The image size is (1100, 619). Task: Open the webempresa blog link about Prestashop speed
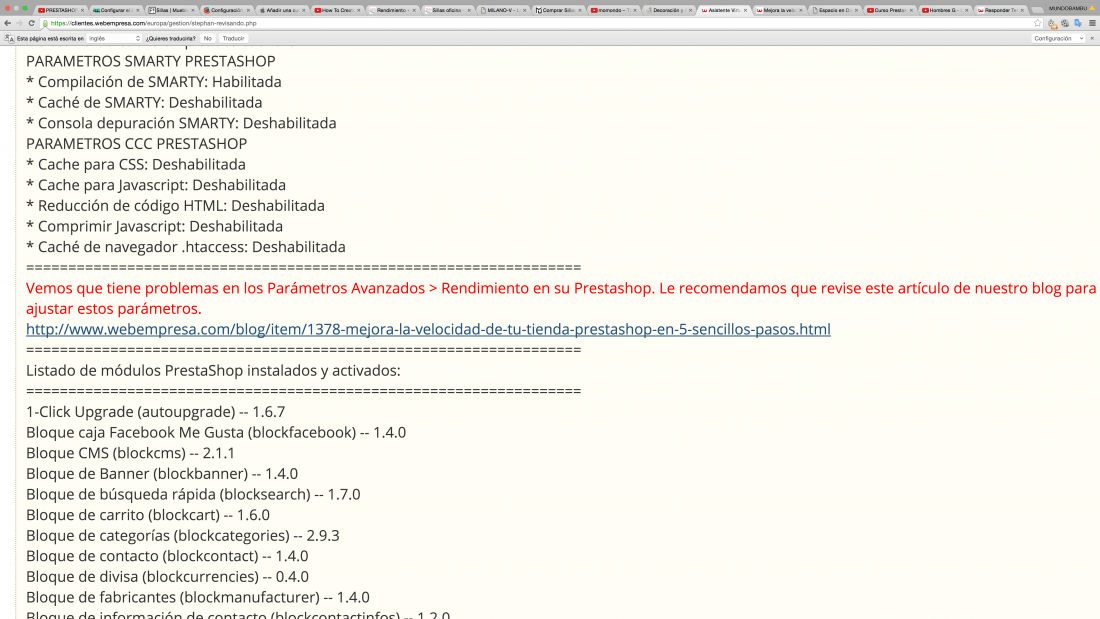tap(428, 329)
